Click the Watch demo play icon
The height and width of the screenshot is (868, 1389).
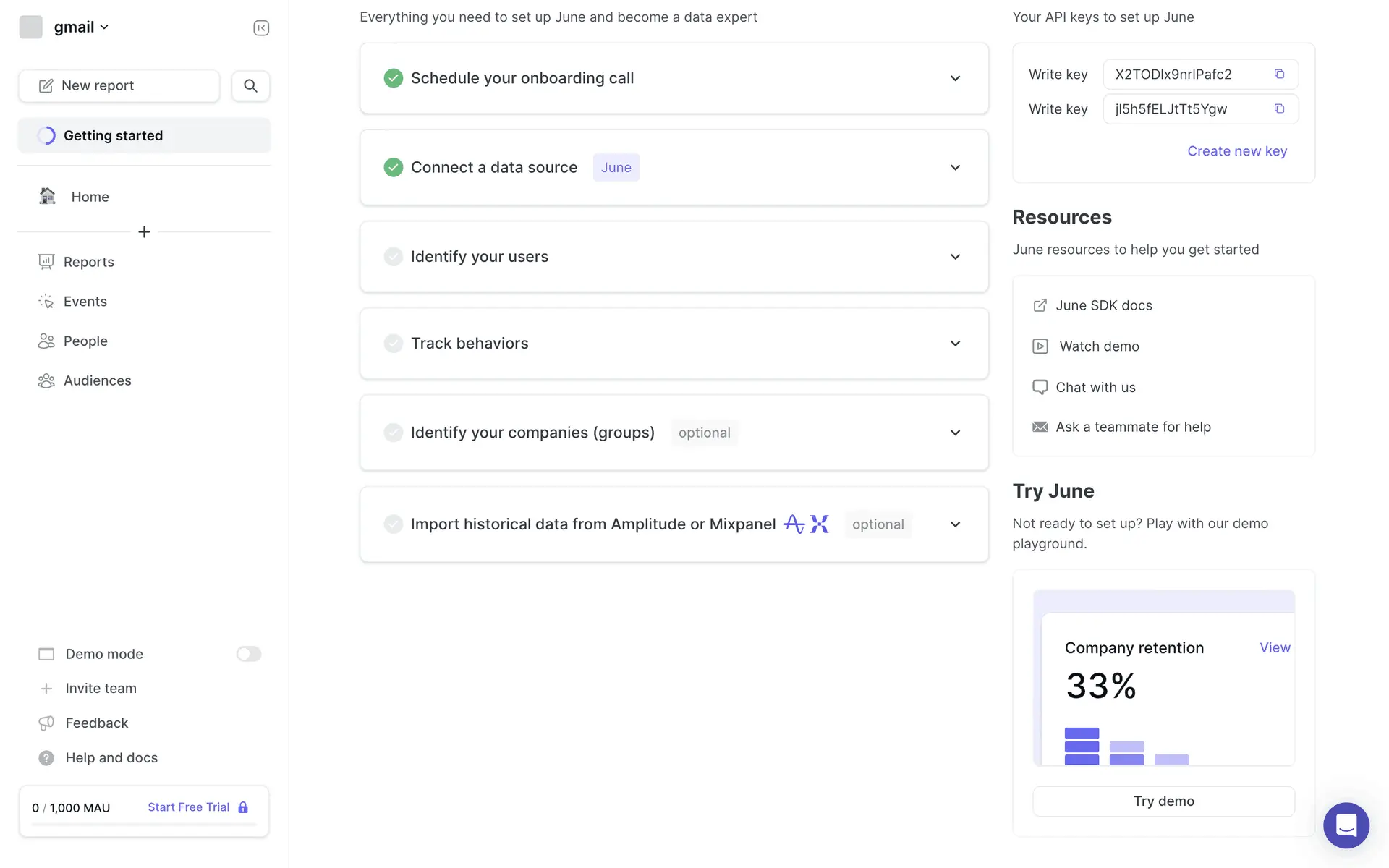coord(1040,346)
